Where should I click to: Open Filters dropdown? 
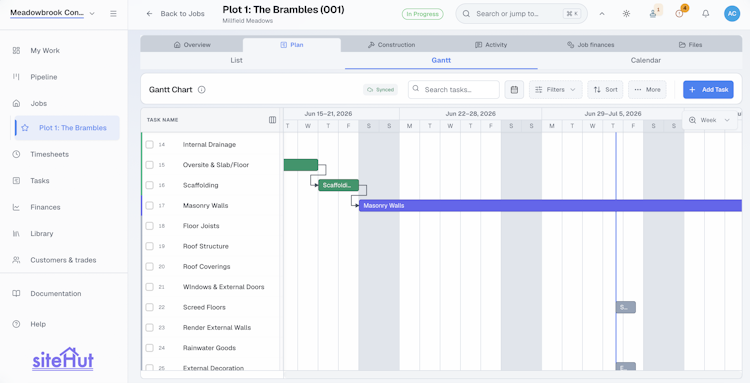point(555,89)
